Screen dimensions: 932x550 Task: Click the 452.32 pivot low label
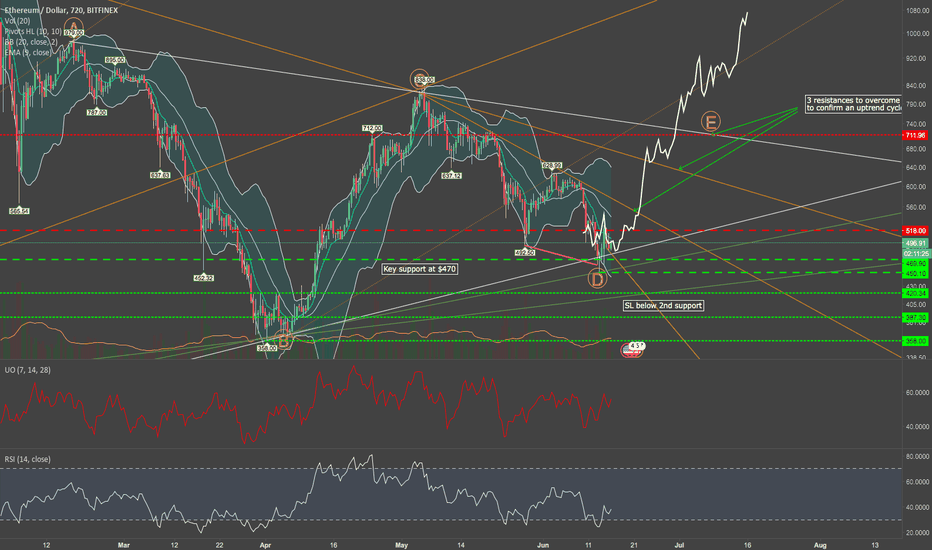tap(203, 278)
